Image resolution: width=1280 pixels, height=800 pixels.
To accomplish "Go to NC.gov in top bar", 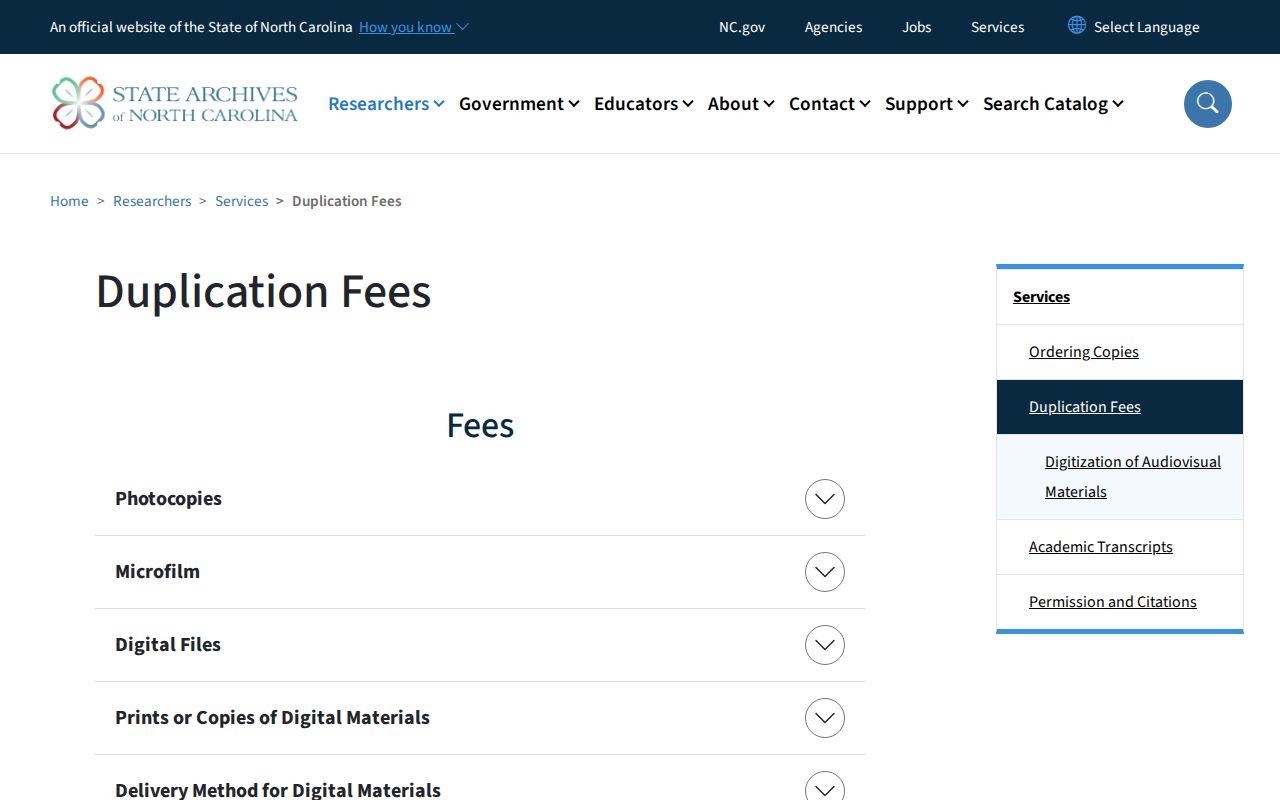I will click(742, 27).
